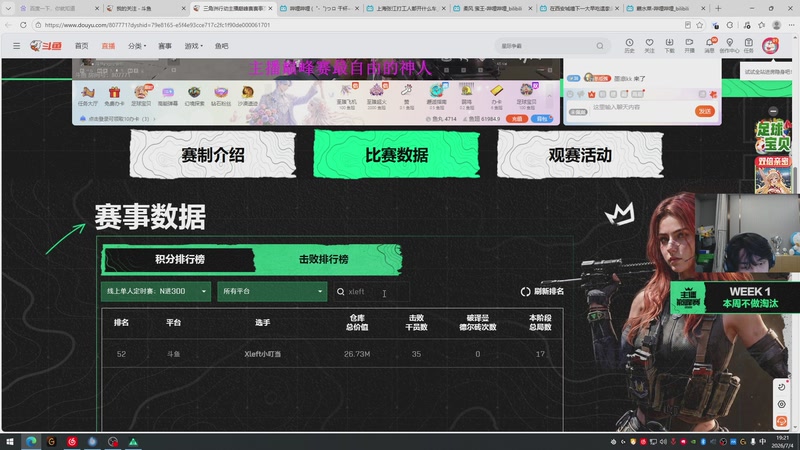Open the 幻境探索 icon in gift bar

tap(194, 95)
